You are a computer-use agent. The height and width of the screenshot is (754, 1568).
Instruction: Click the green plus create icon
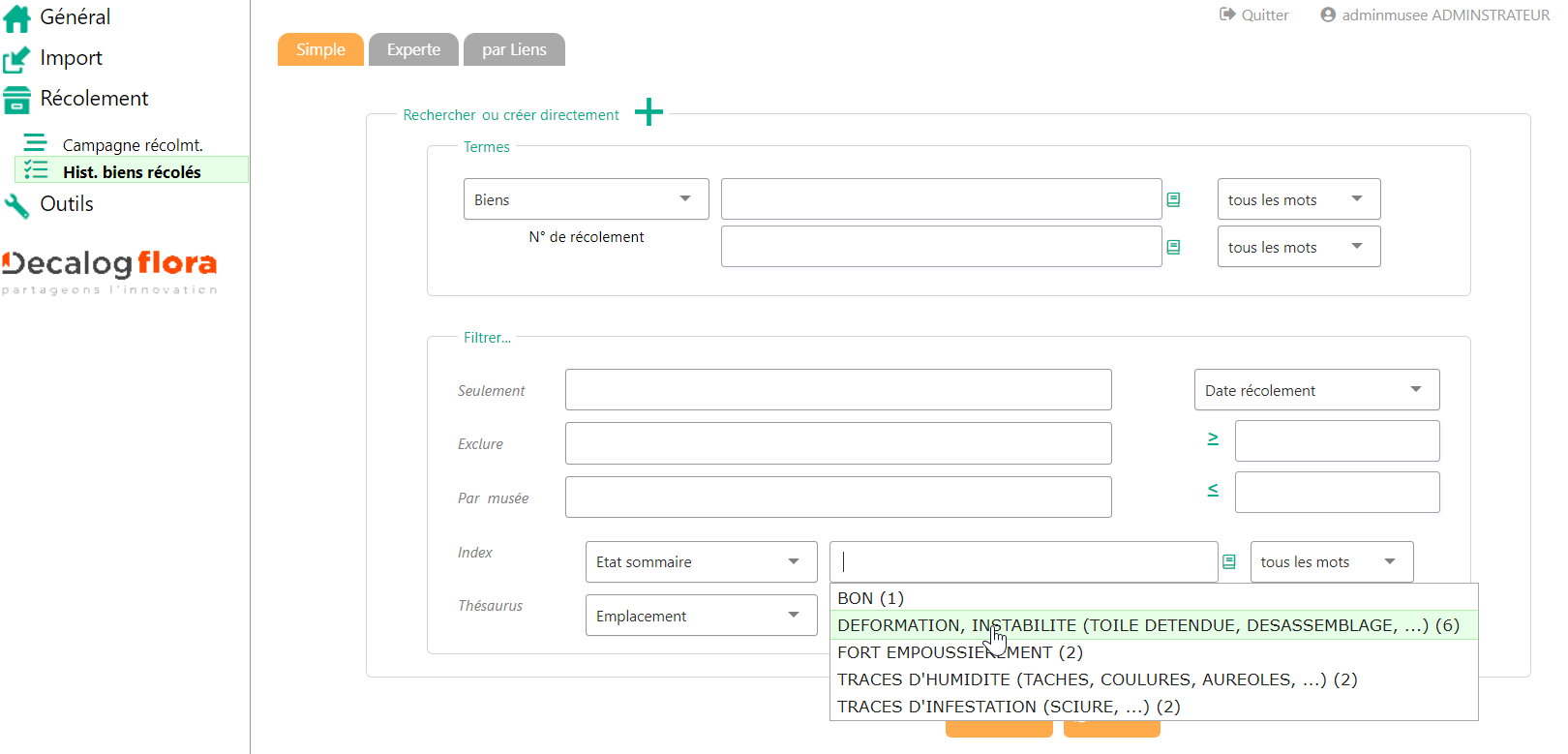click(648, 112)
